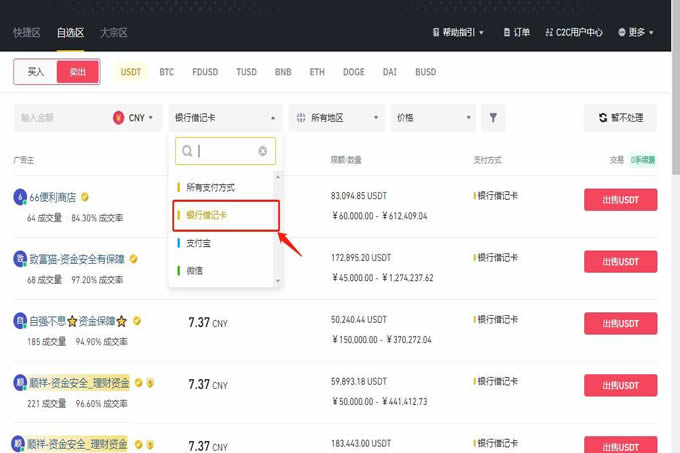Click 172,895.20 USDT quantity text
Screen dimensions: 680x453
click(x=361, y=258)
